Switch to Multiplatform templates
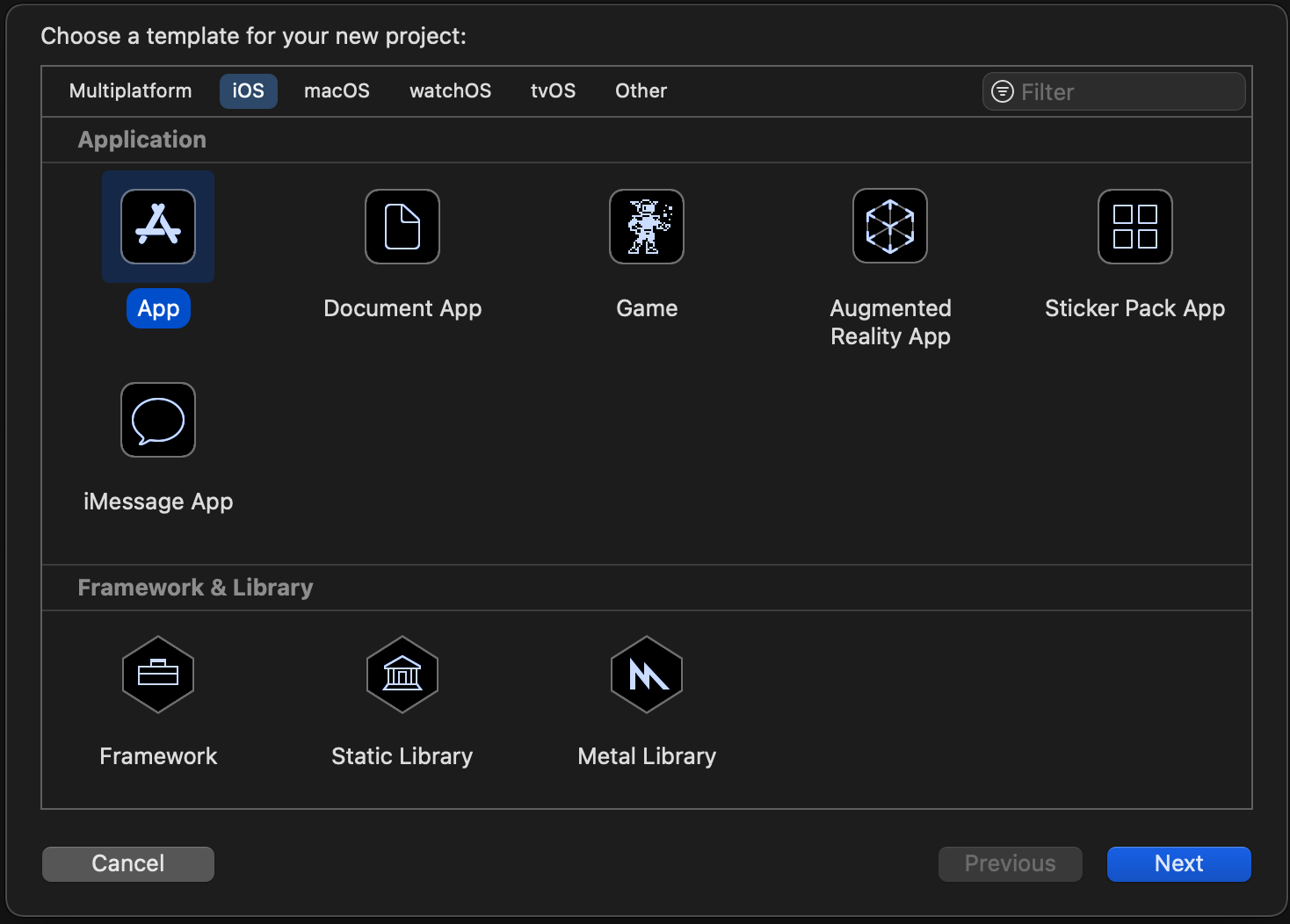 130,90
